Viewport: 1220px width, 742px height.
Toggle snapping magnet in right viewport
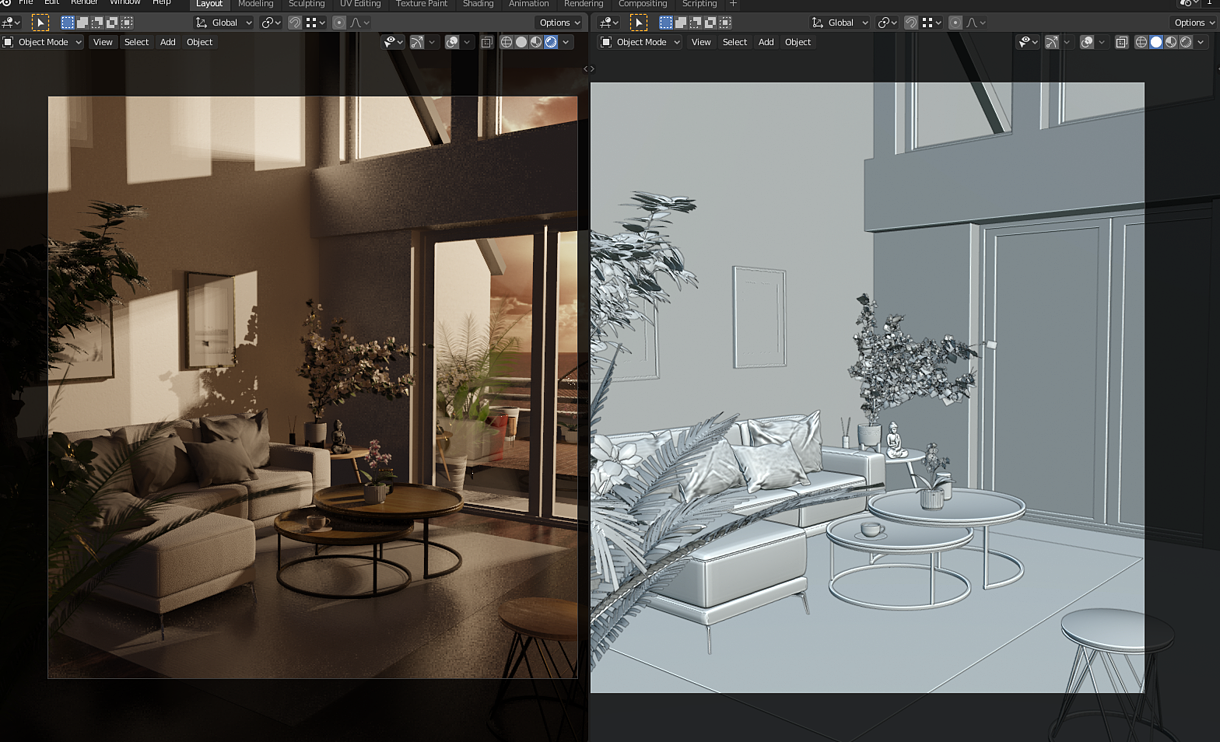point(911,22)
